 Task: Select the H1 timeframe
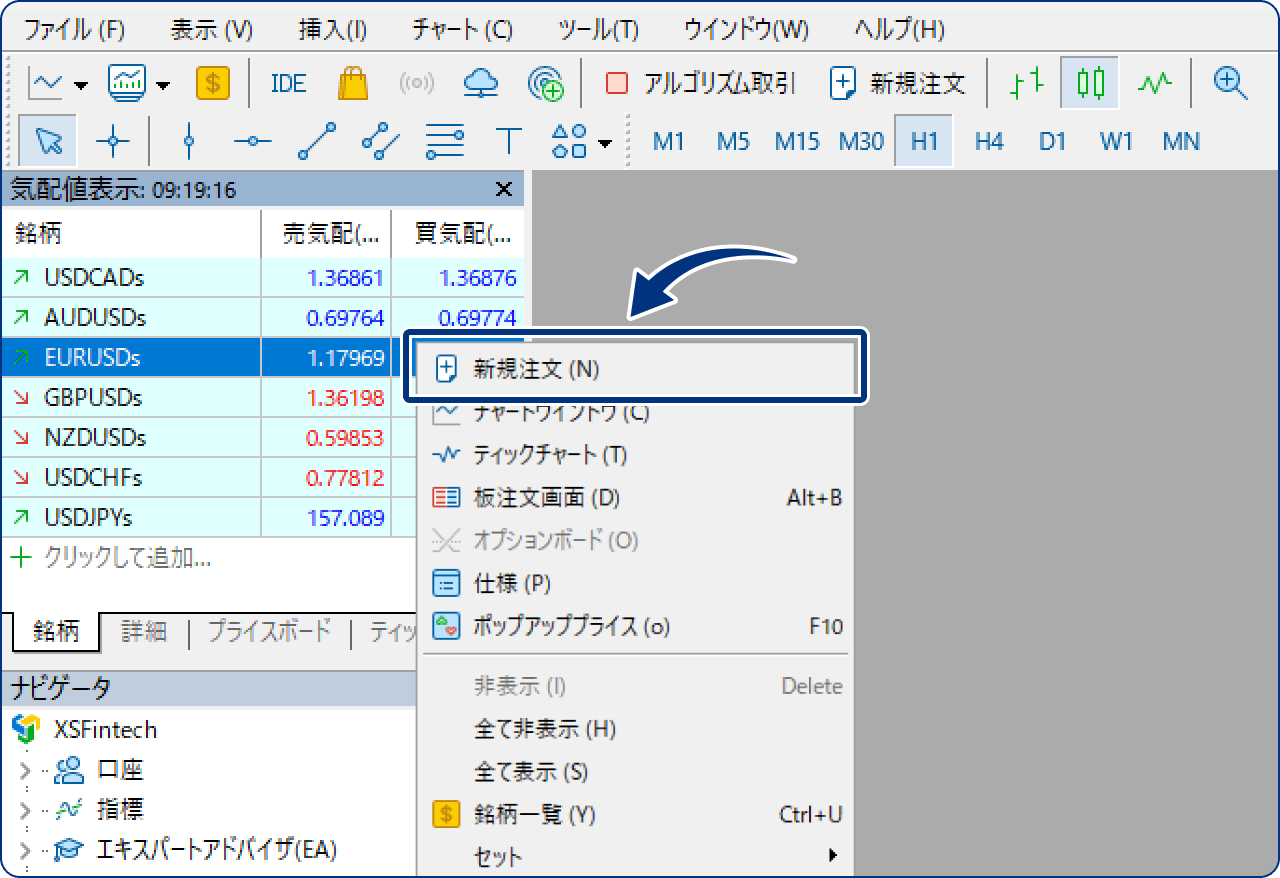tap(924, 141)
